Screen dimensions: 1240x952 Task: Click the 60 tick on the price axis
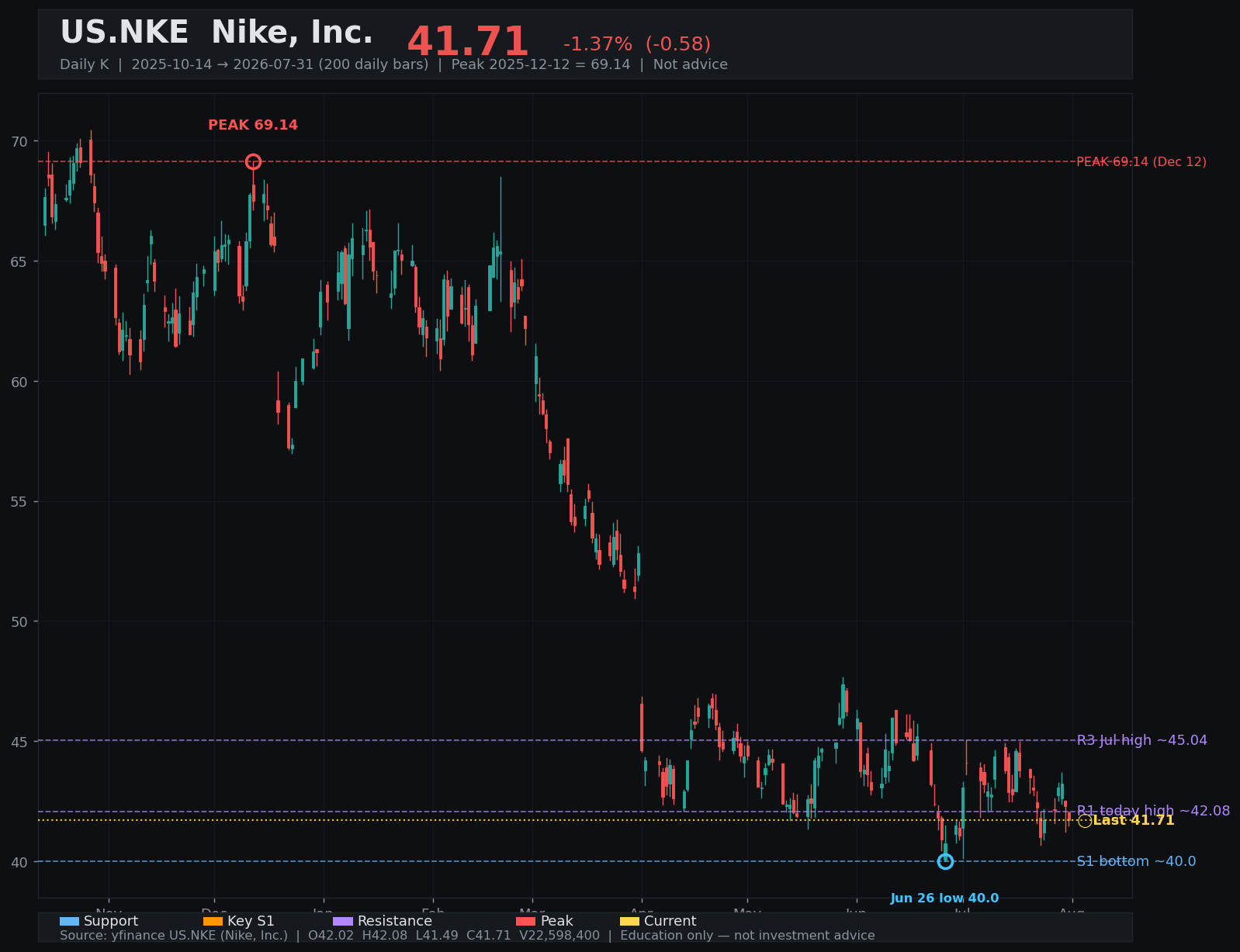tap(19, 382)
